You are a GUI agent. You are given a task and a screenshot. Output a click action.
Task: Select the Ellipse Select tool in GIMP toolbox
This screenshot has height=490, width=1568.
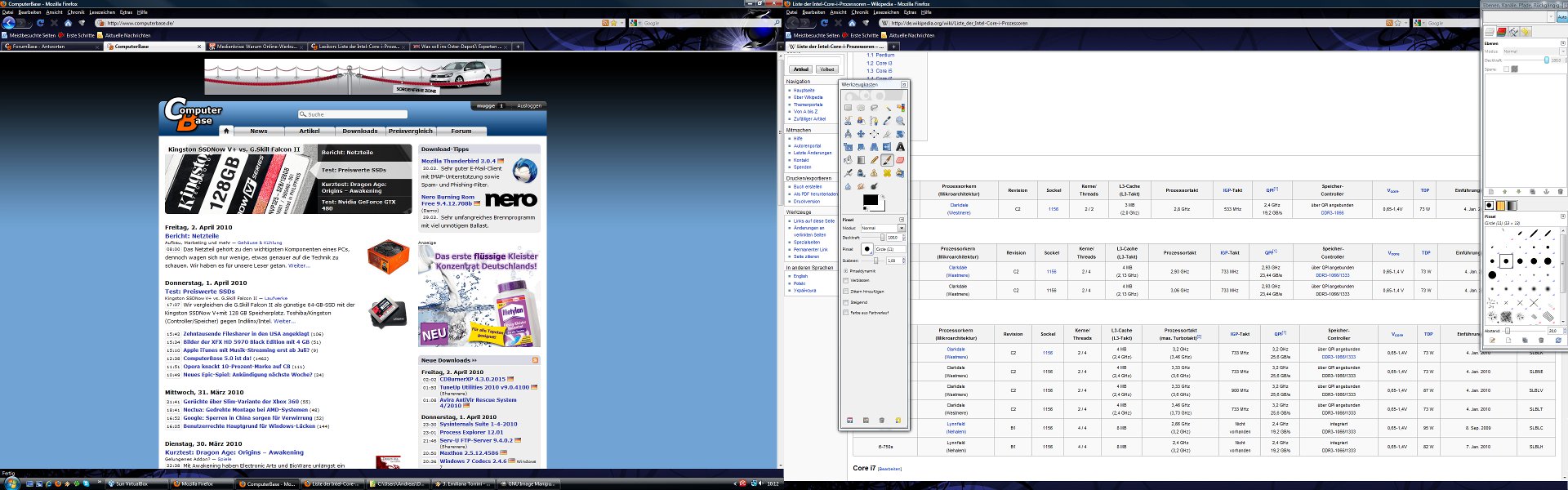point(861,108)
